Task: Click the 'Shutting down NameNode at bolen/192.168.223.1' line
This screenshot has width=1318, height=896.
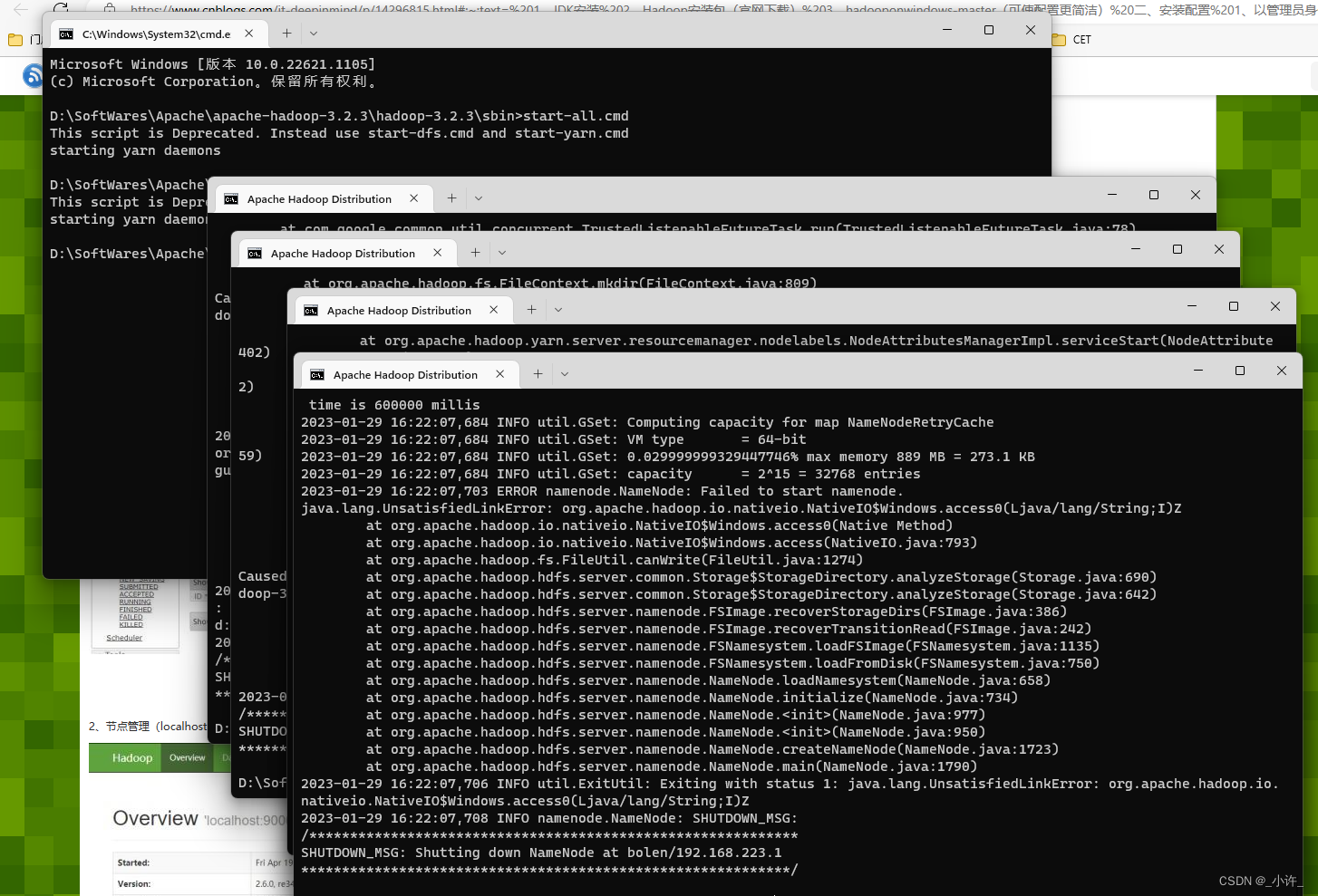Action: click(541, 853)
